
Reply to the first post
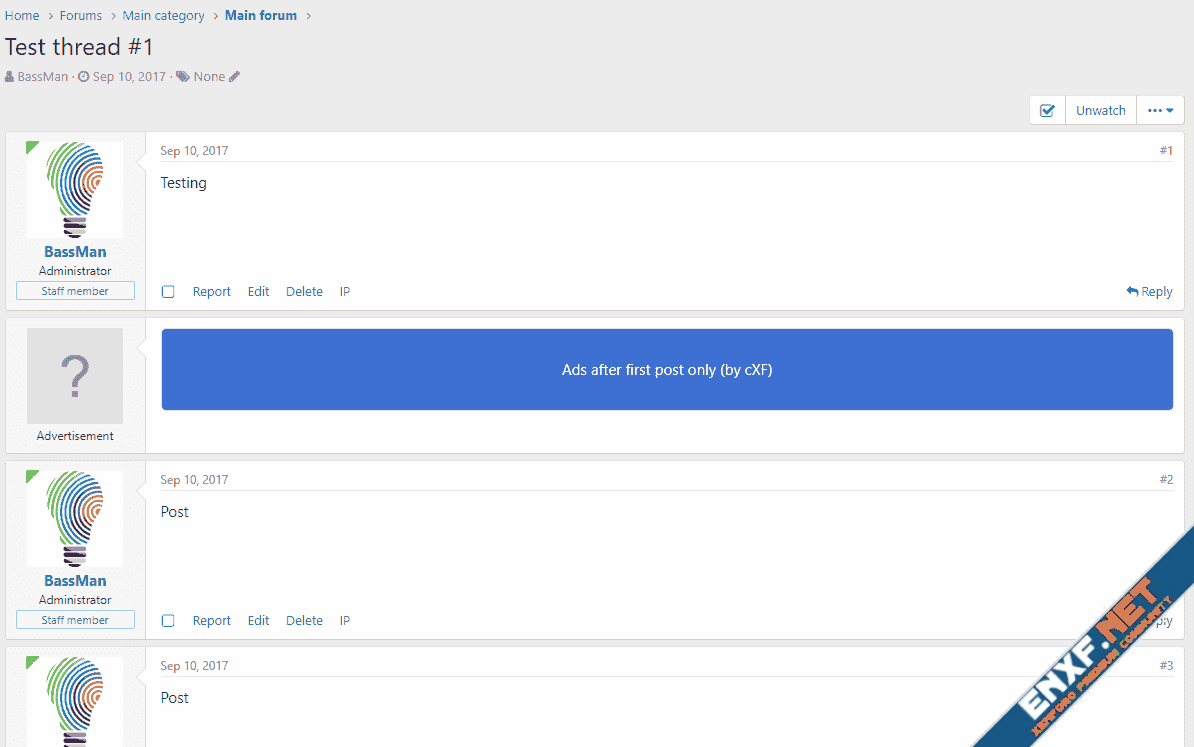click(1149, 292)
